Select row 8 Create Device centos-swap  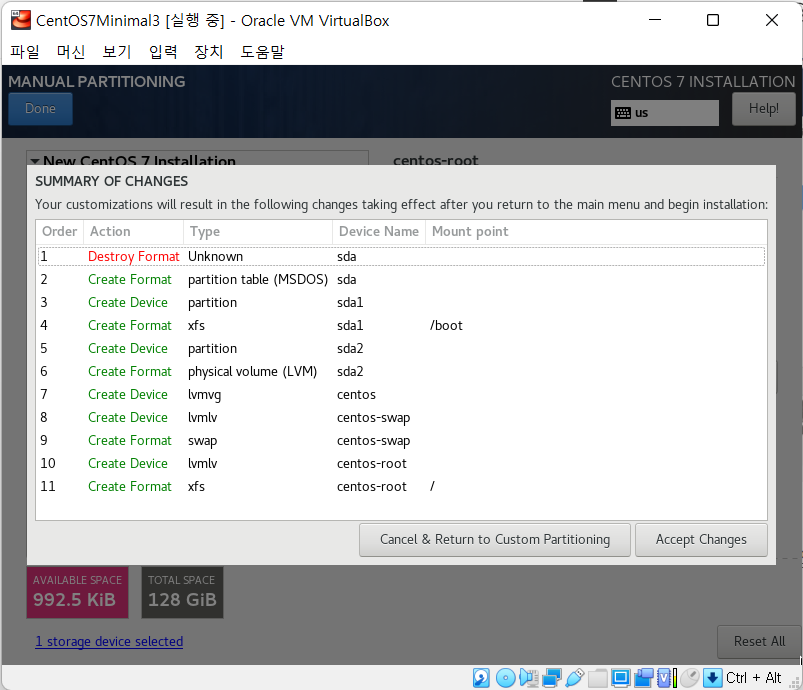click(x=402, y=417)
